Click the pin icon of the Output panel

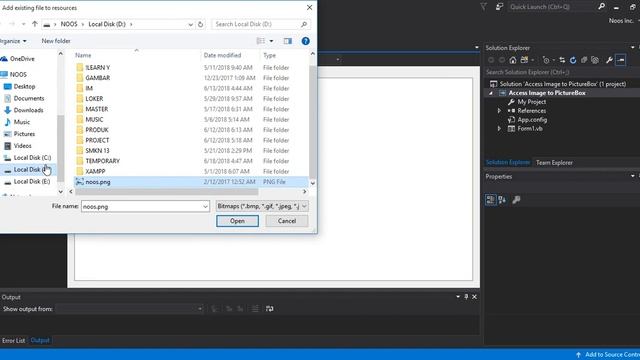click(x=466, y=297)
